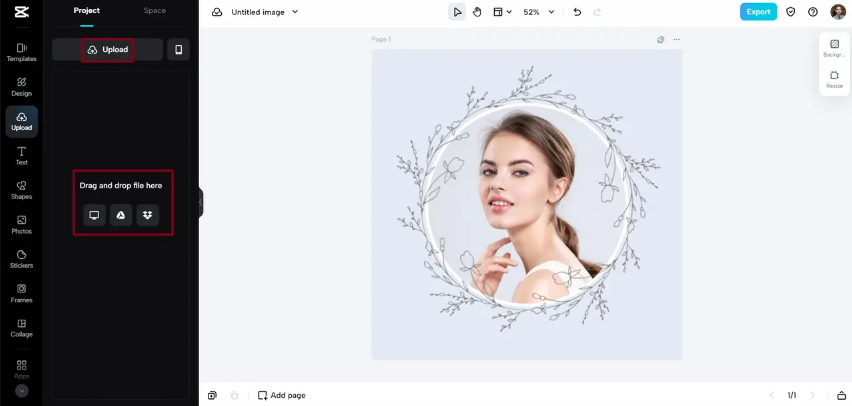Click duplicate page icon in bottom bar
The image size is (852, 406).
[x=212, y=395]
